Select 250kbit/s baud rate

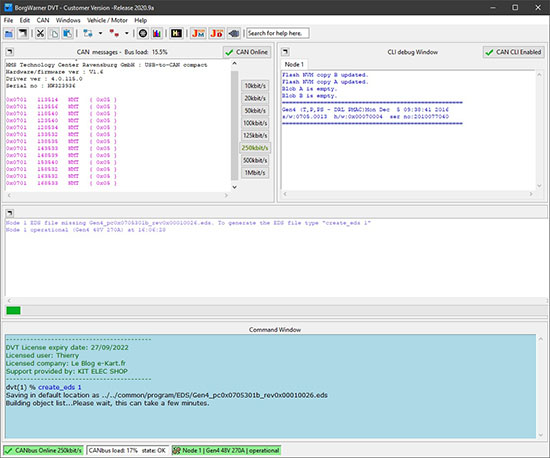[255, 148]
